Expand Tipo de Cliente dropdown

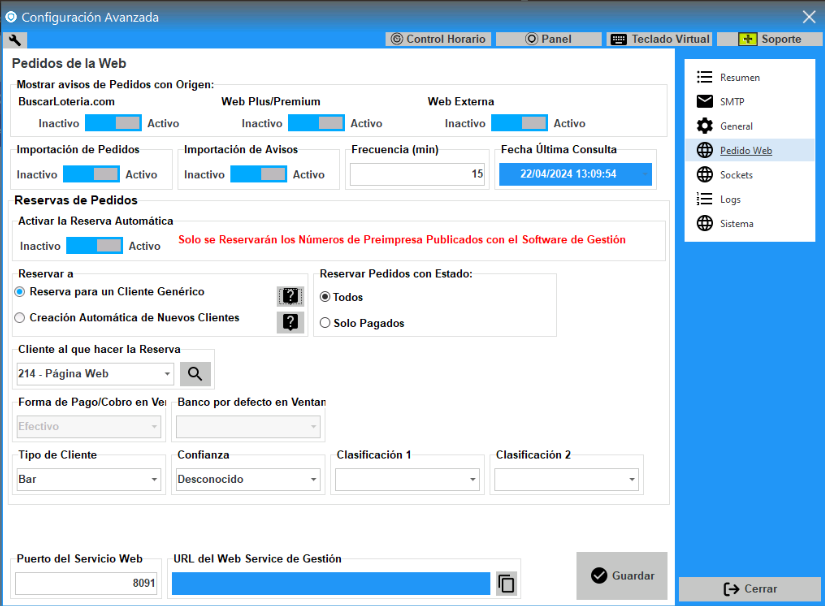(154, 479)
